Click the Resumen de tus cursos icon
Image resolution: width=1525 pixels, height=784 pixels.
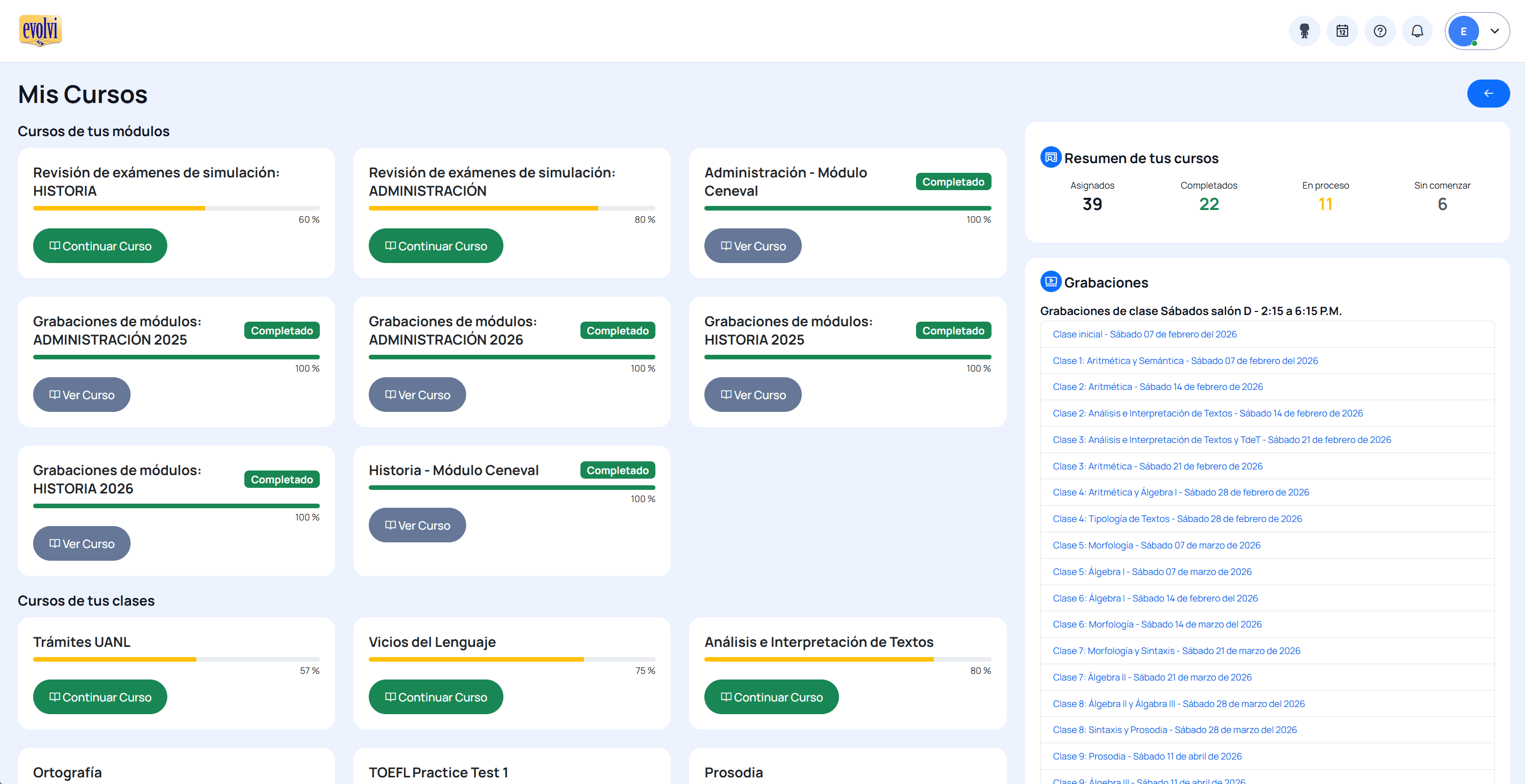click(1051, 158)
